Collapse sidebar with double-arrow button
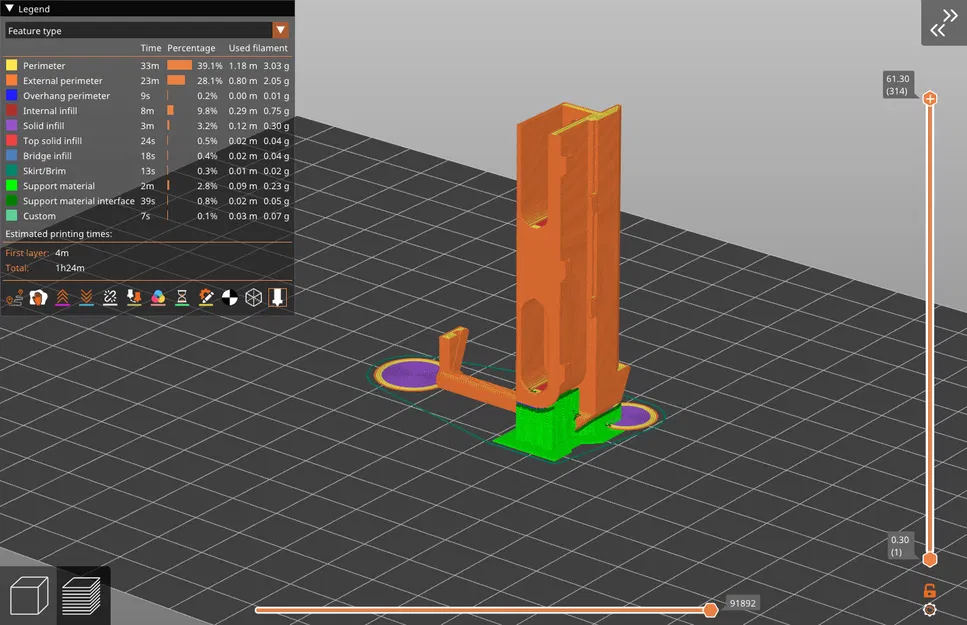 (x=944, y=23)
